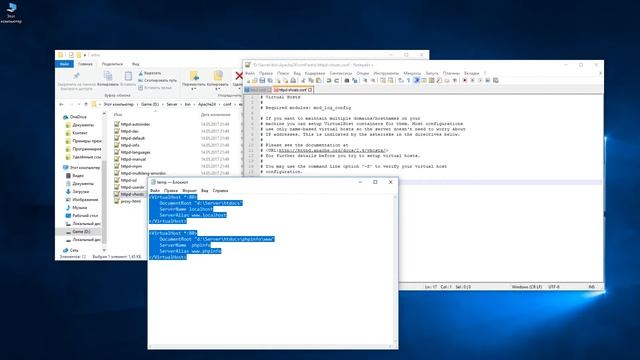Select httpd-manual file in Explorer list
Screen dimensions: 640x360
129,159
